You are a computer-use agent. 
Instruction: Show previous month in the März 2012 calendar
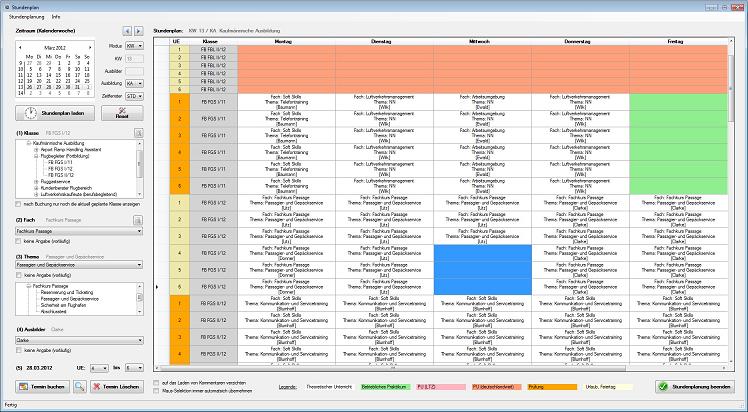coord(21,48)
